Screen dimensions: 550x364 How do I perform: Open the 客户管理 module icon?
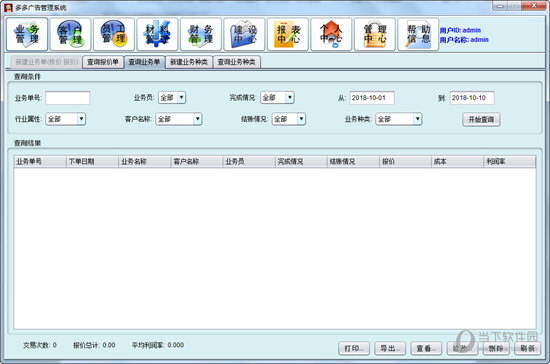[x=71, y=34]
